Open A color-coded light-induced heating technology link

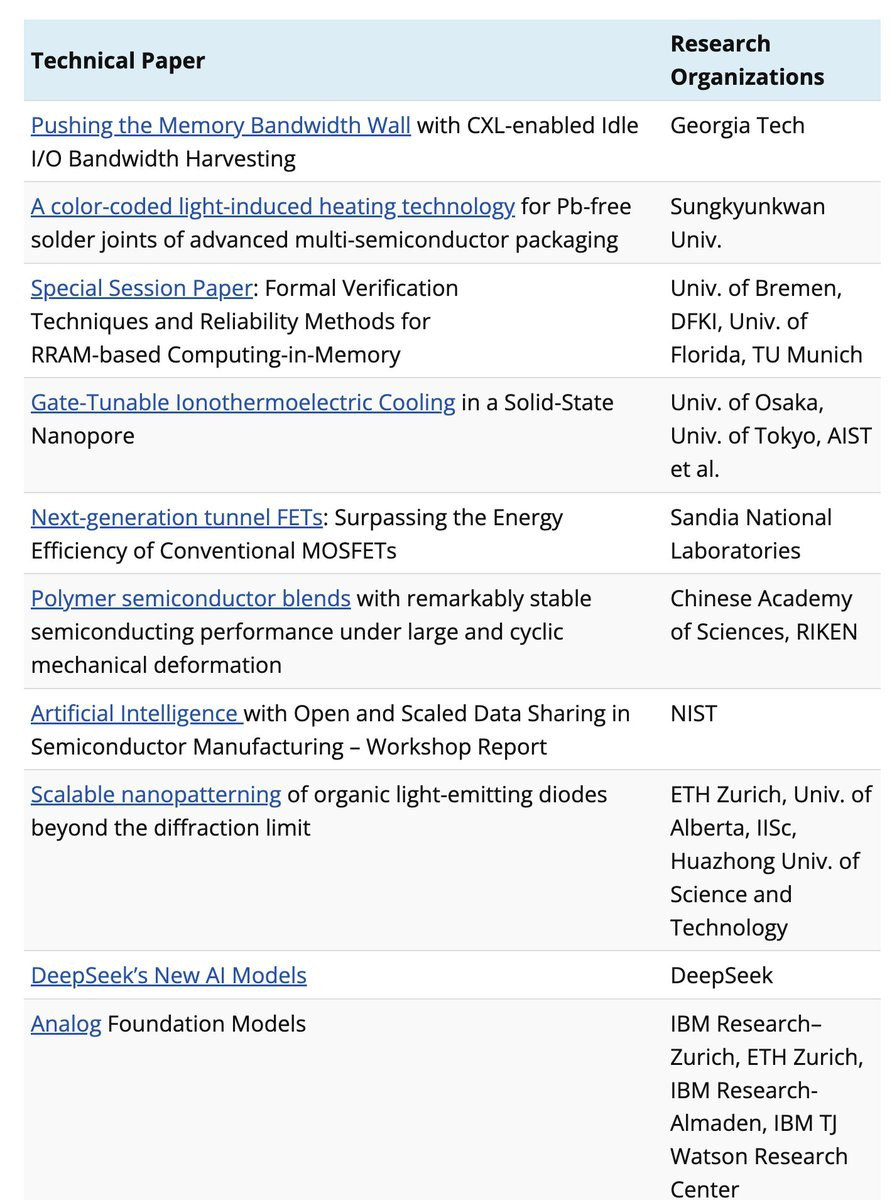point(273,207)
